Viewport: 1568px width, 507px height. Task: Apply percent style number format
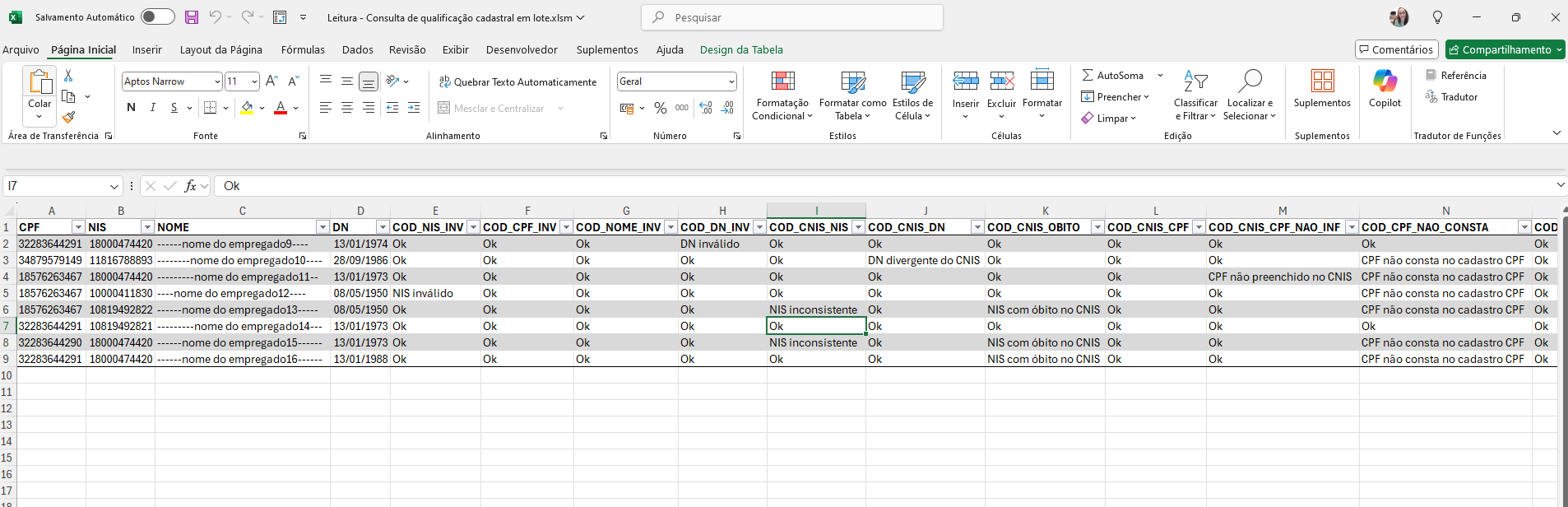[660, 108]
